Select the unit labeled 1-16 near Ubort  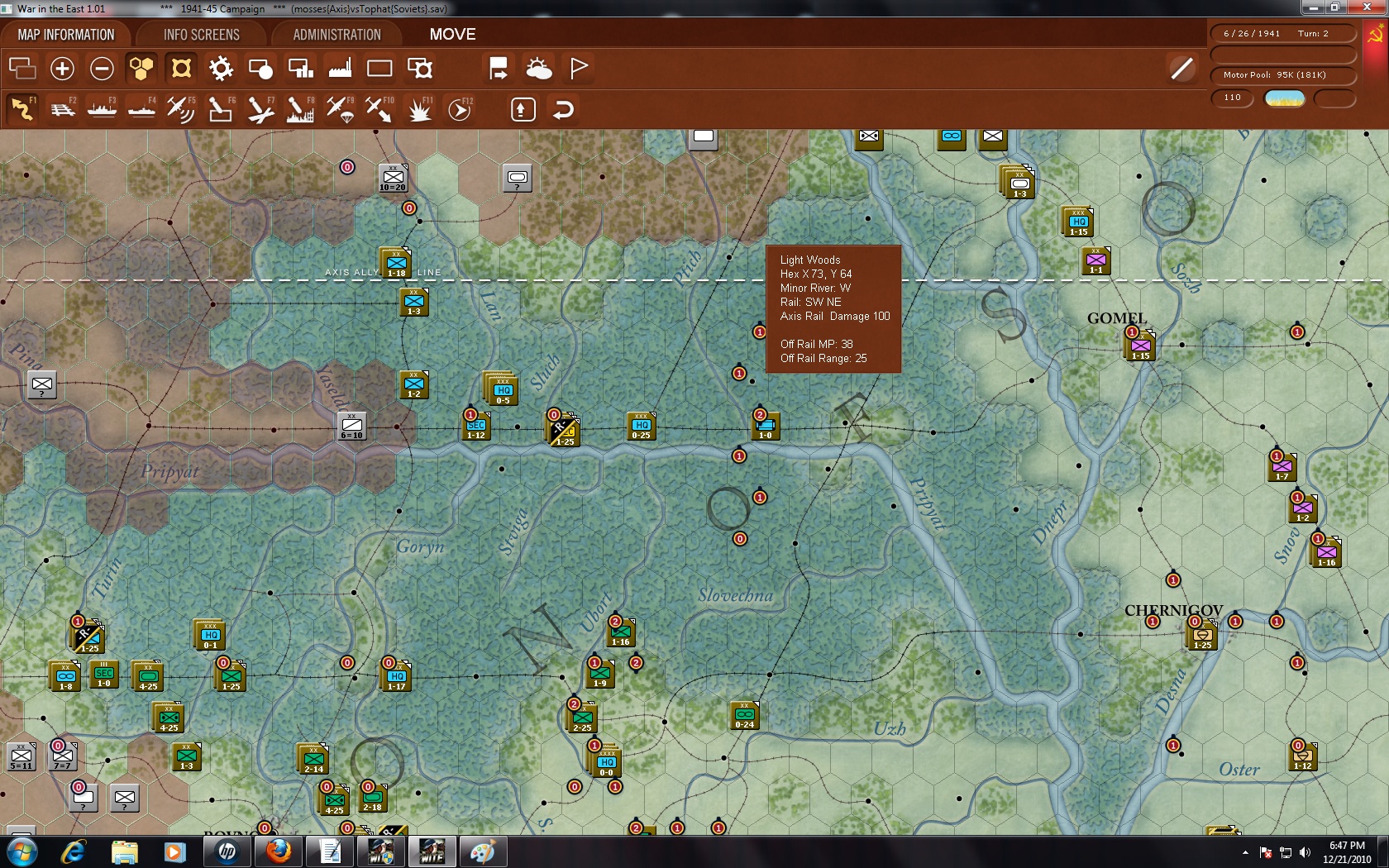pyautogui.click(x=620, y=632)
